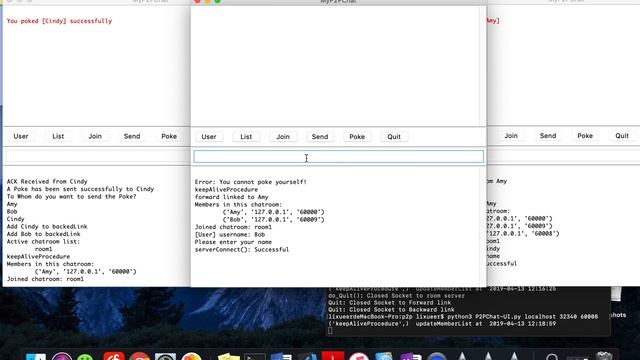Select 'To Whom do you want to send the Poke?'

pyautogui.click(x=71, y=197)
